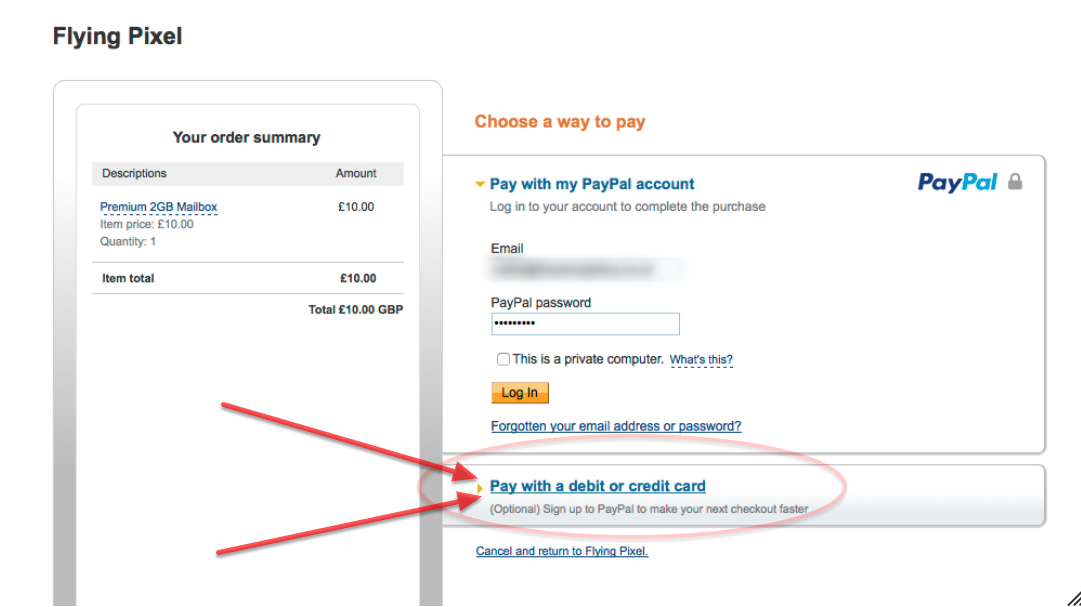1081x607 pixels.
Task: Cancel and return to Flying Pixel
Action: coord(562,550)
